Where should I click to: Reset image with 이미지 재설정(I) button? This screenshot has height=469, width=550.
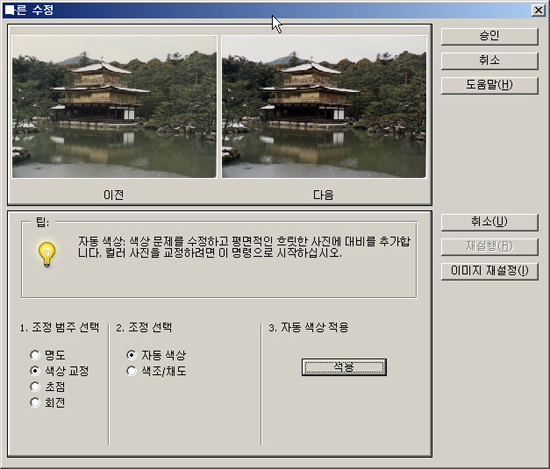pos(489,272)
